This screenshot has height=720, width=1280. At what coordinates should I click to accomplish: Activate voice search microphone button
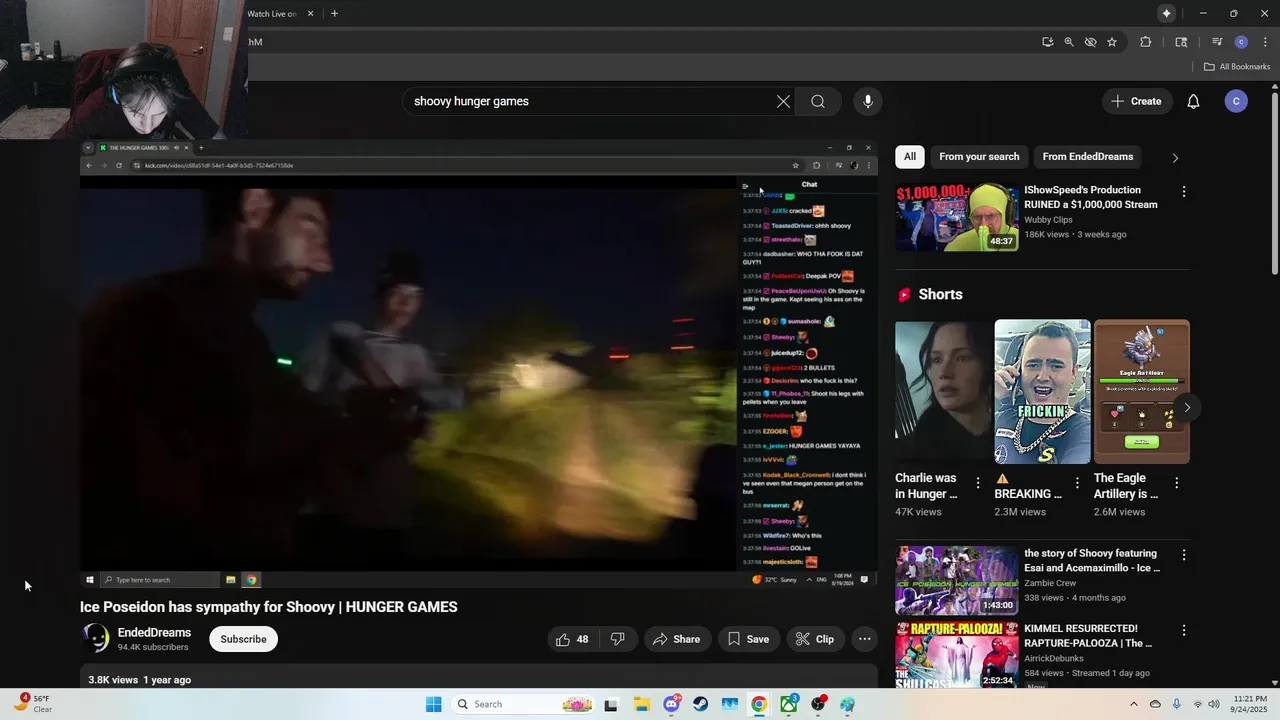point(867,101)
